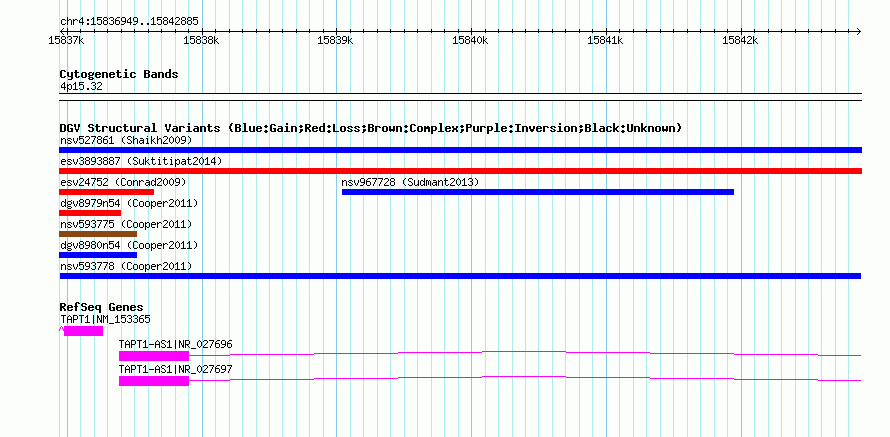Click the nsv527861 (Shaikh2009) blue gain bar
This screenshot has width=890, height=437.
click(460, 150)
